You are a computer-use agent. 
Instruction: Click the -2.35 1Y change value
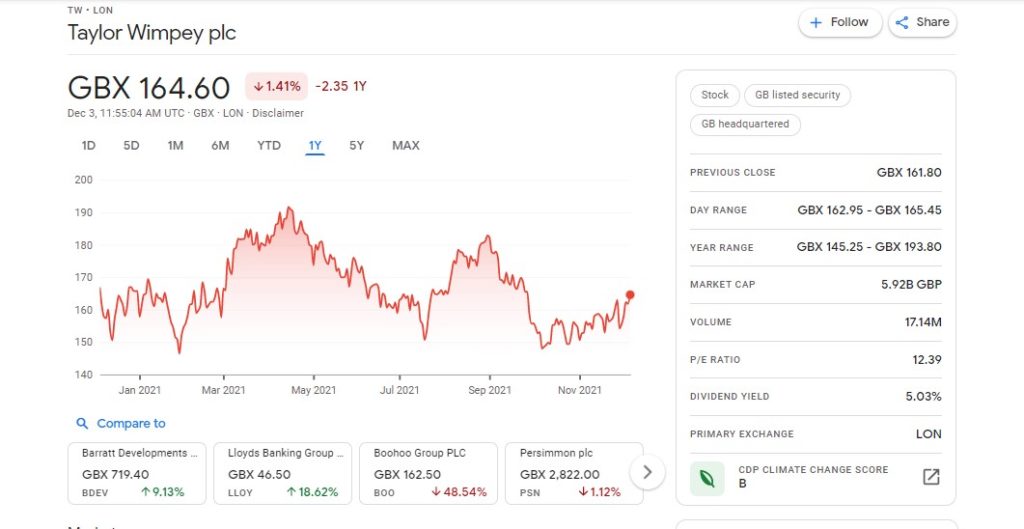pos(340,86)
